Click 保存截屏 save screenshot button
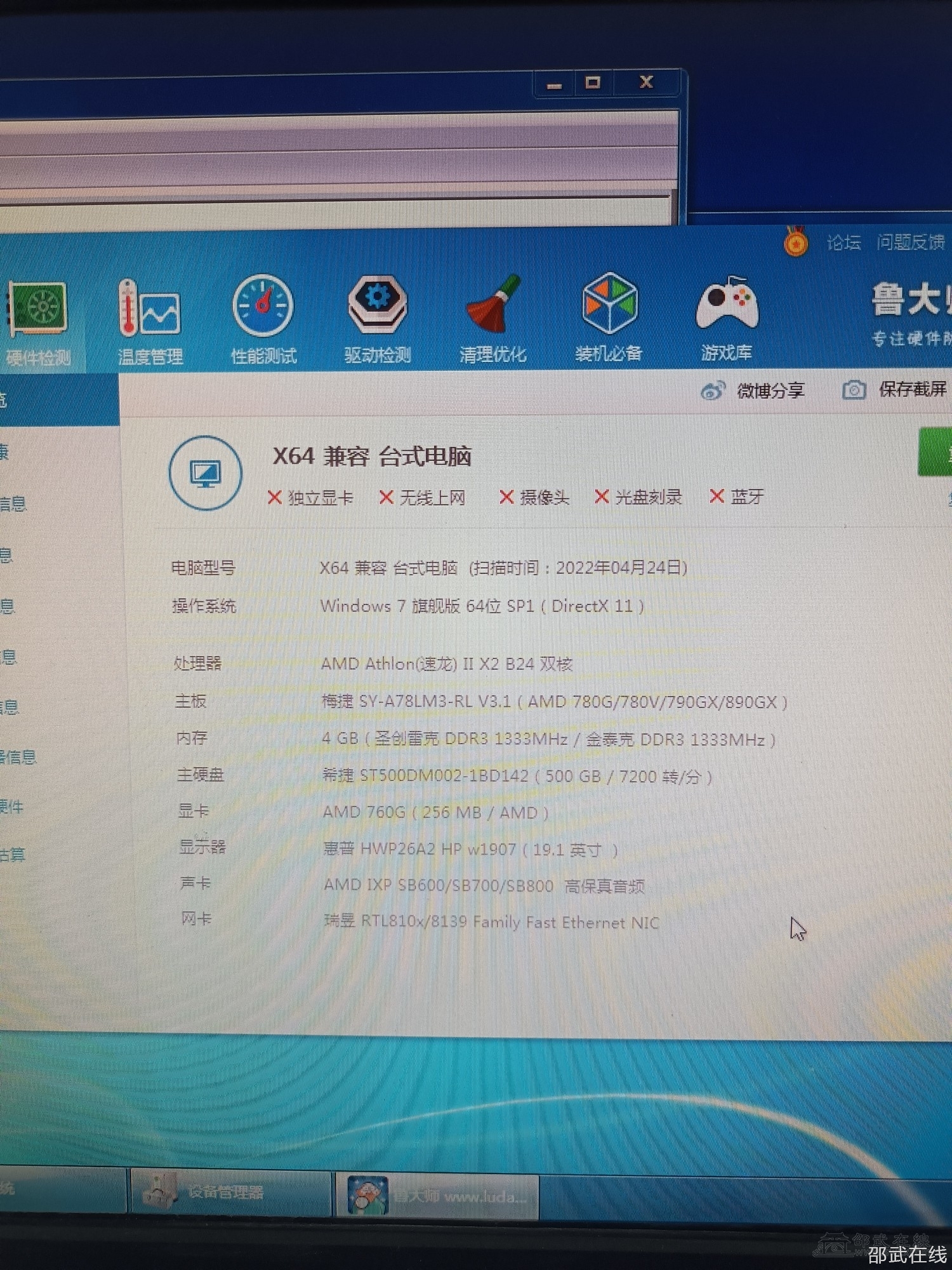 click(x=895, y=389)
